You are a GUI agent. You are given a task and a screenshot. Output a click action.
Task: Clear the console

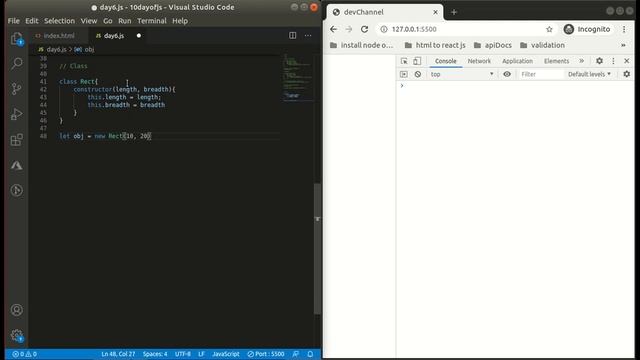click(418, 74)
